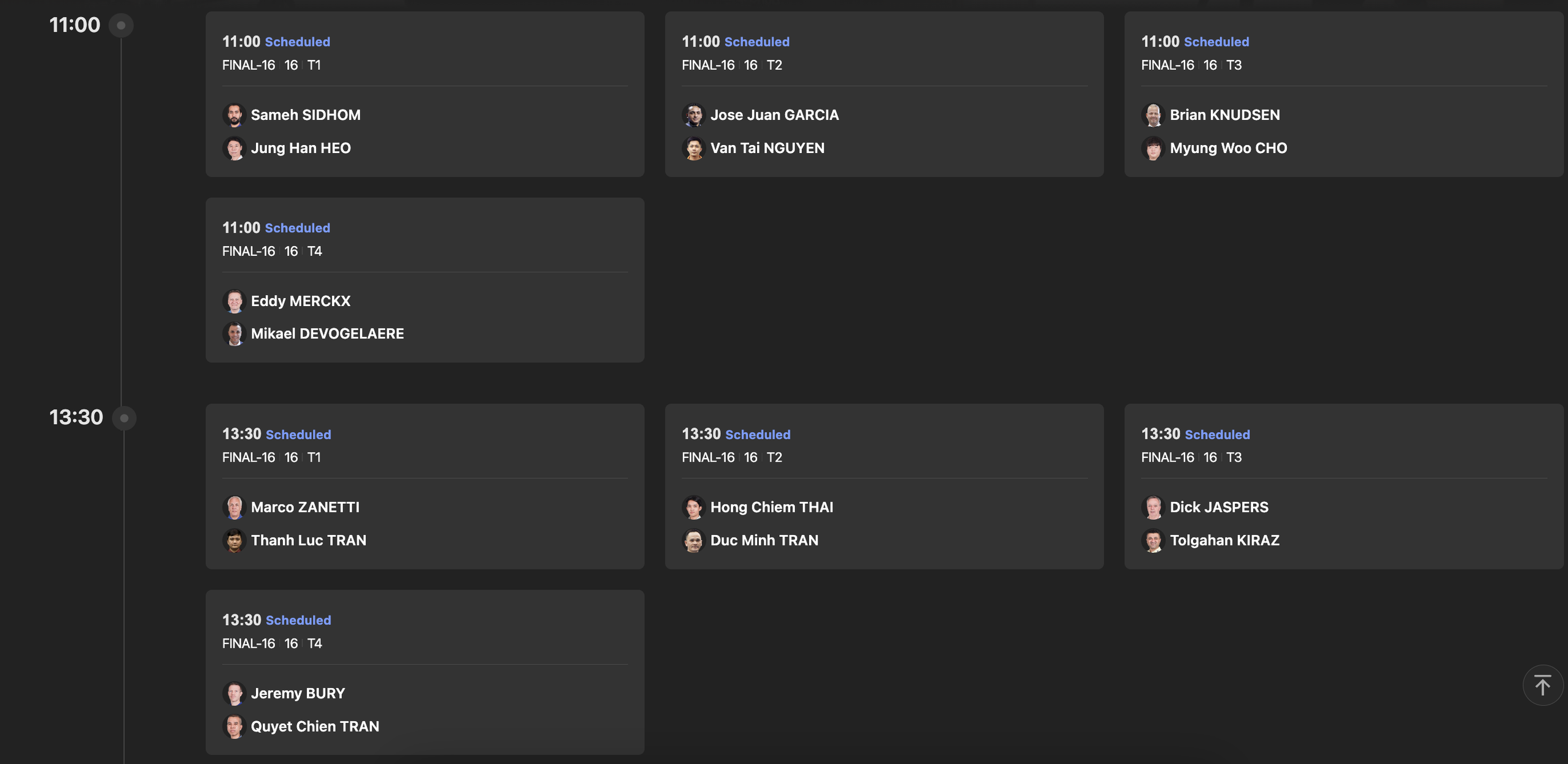Image resolution: width=1568 pixels, height=764 pixels.
Task: Open Jose Juan GARCIA's name link
Action: click(774, 115)
